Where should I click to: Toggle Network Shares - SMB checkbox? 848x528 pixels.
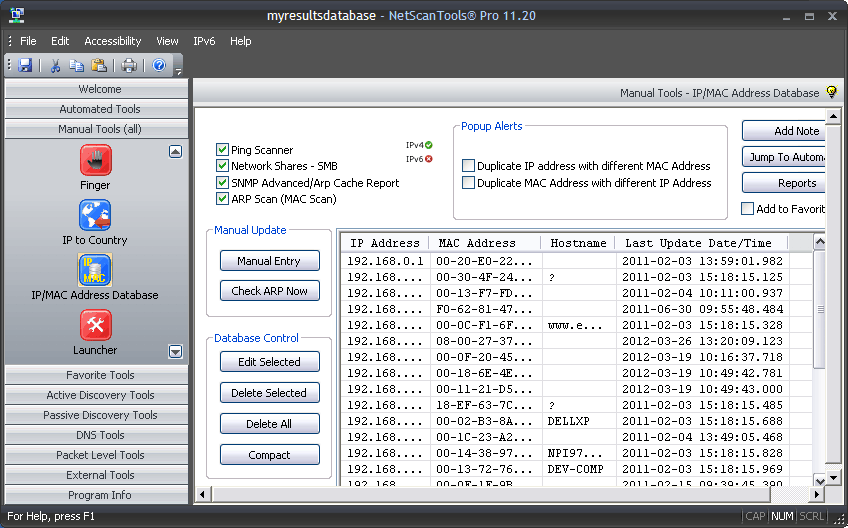222,166
